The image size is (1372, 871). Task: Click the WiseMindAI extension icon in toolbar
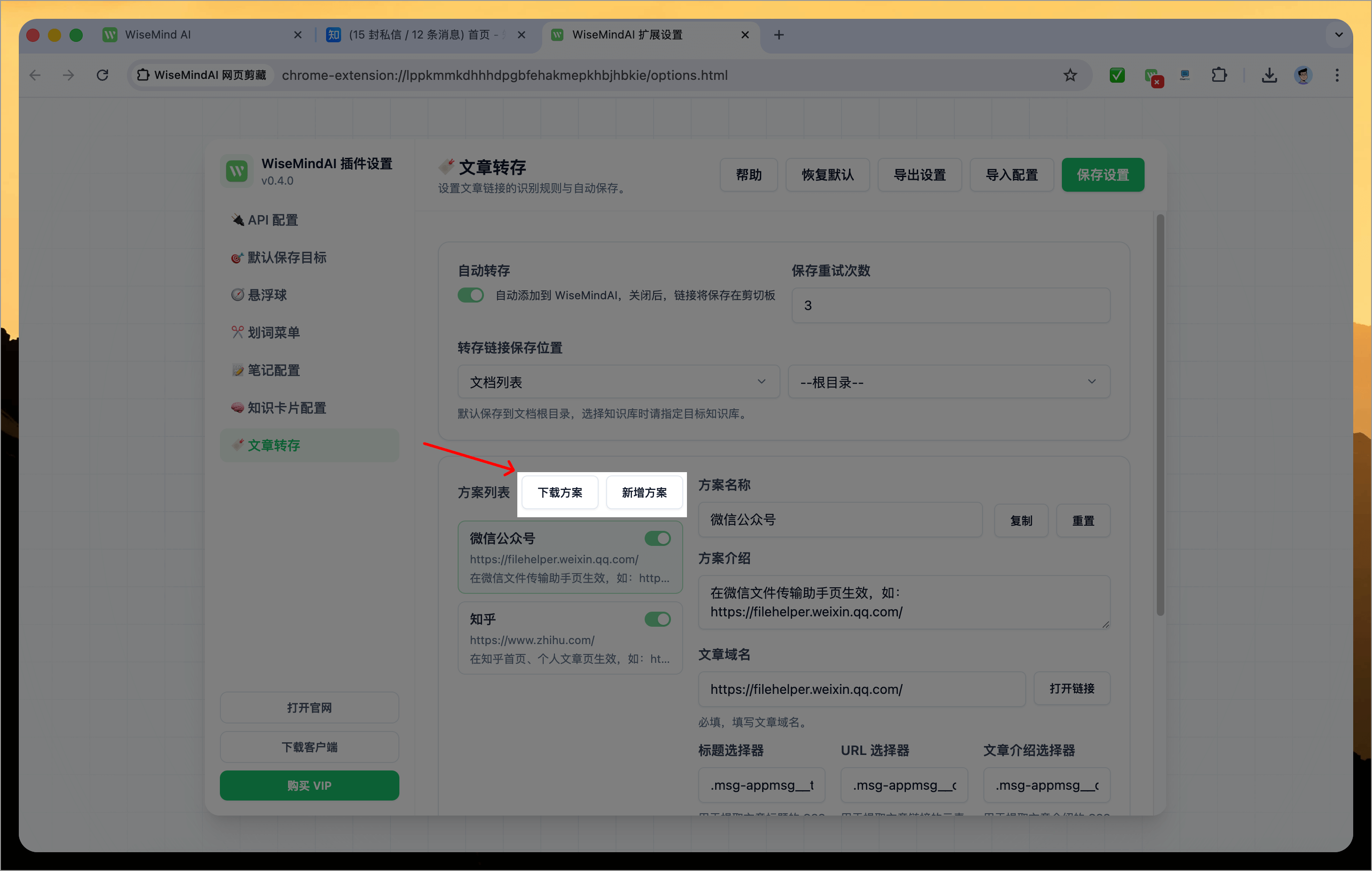coord(1154,75)
